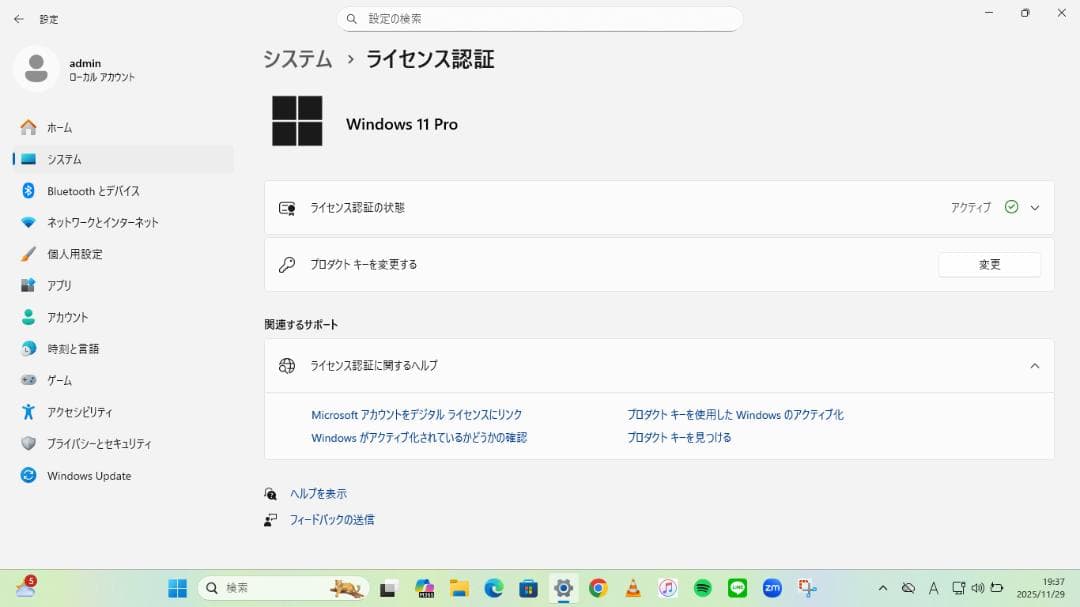The width and height of the screenshot is (1080, 607).
Task: Open the weather widget with 5 badge
Action: tap(25, 587)
